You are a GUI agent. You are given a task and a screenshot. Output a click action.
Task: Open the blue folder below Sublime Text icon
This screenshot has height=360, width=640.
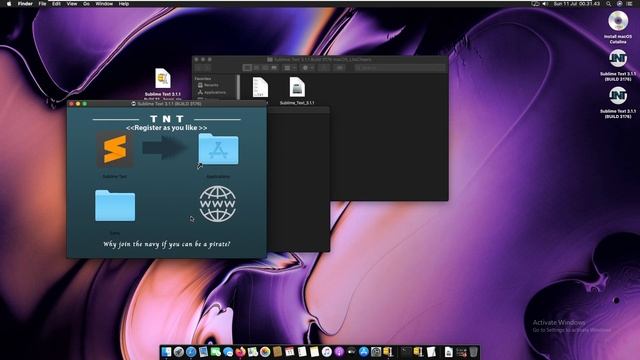115,206
